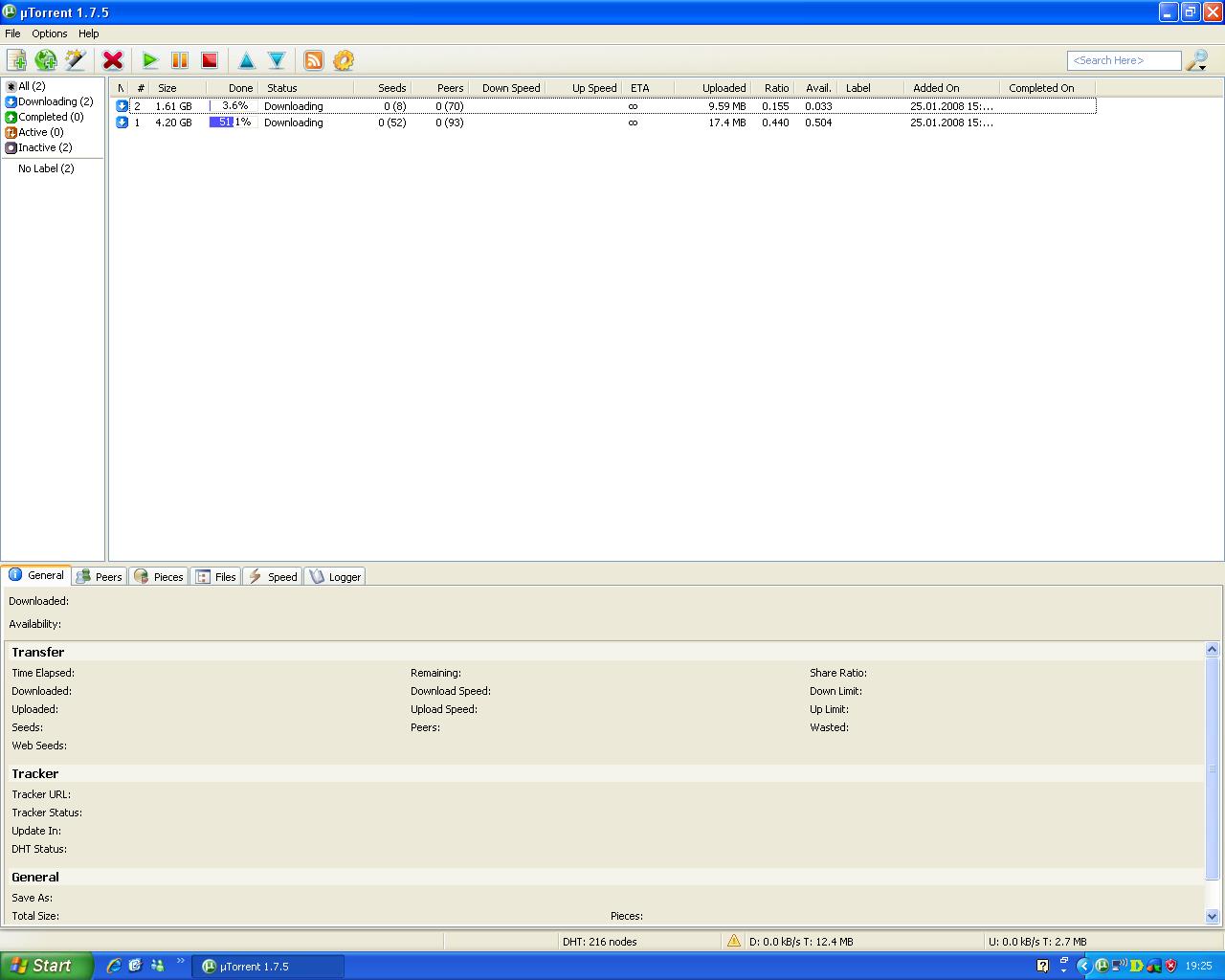The width and height of the screenshot is (1225, 980).
Task: Click the red X Remove torrent icon
Action: point(113,60)
